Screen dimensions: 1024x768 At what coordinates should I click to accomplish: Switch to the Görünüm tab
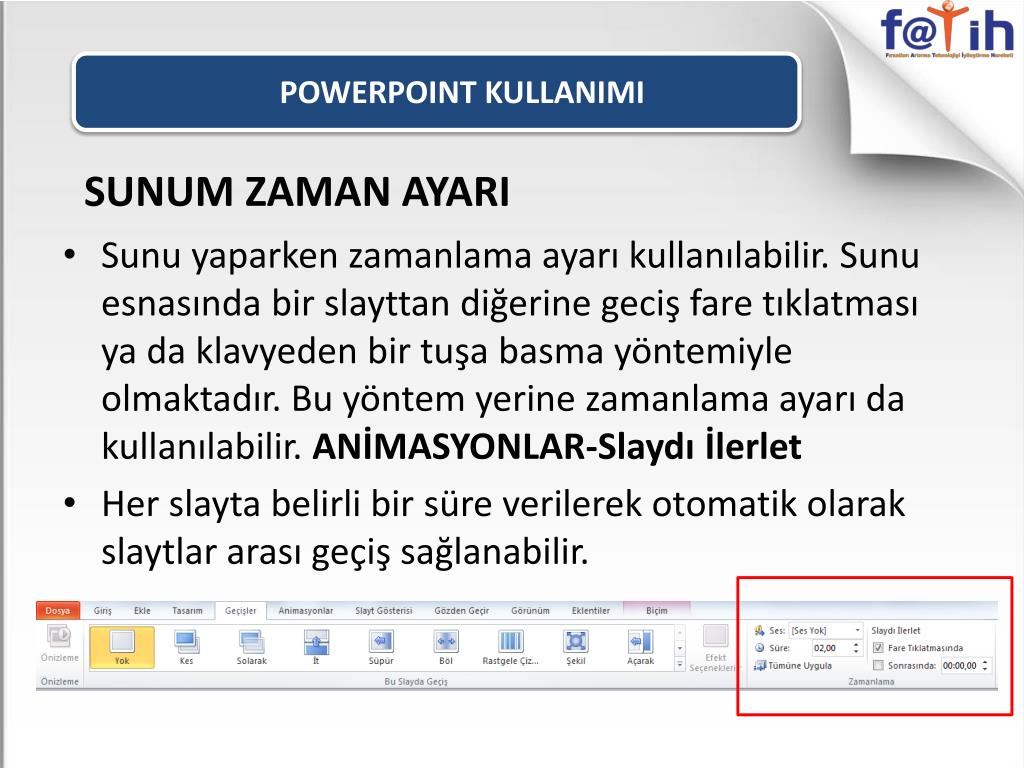point(530,611)
